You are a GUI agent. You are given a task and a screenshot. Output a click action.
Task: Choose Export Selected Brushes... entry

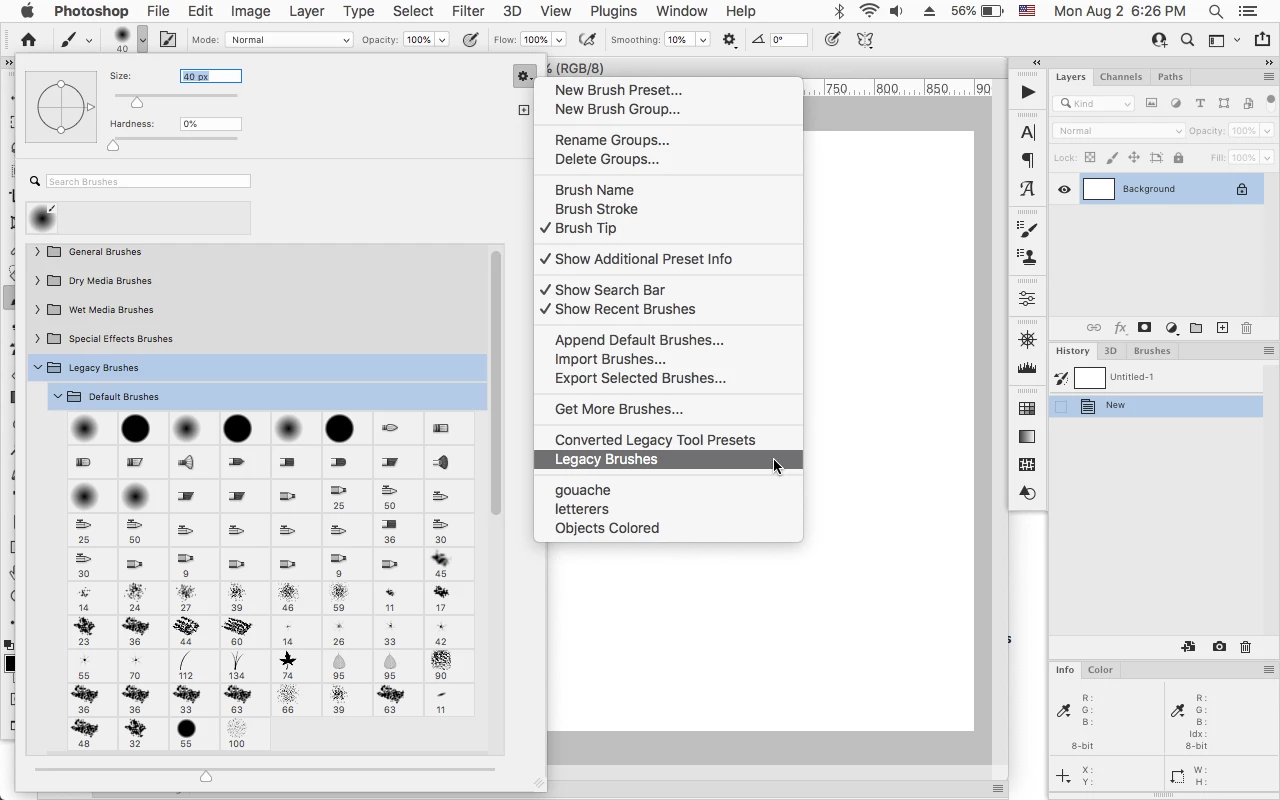pos(668,378)
